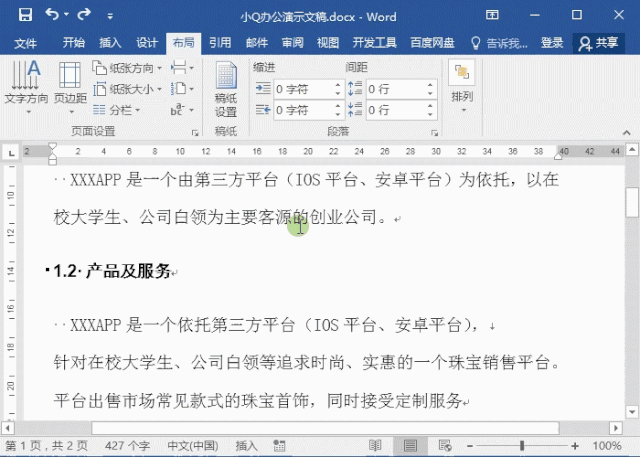The height and width of the screenshot is (457, 640).
Task: Open the undo history dropdown arrow
Action: pos(66,15)
